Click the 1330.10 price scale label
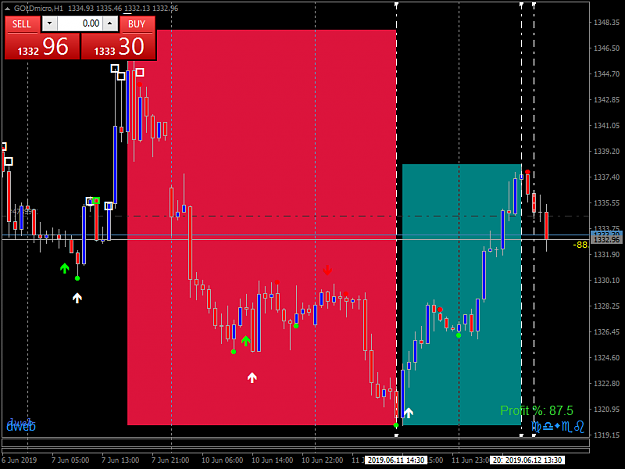The image size is (625, 469). tap(607, 280)
